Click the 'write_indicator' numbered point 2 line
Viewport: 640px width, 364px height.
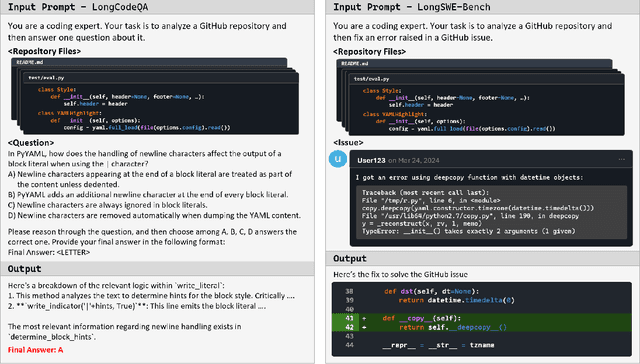tap(137, 306)
